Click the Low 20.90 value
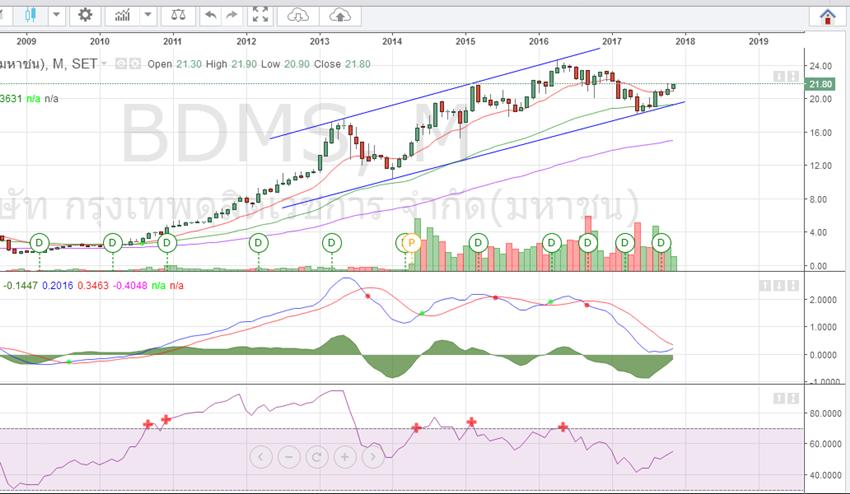The width and height of the screenshot is (850, 494). pos(296,64)
